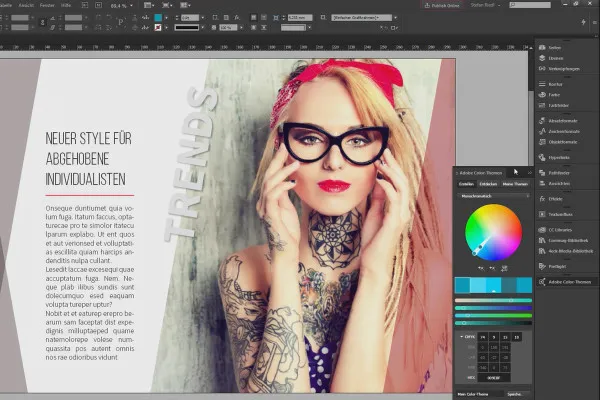Click the stroke weight input field
Image resolution: width=600 pixels, height=400 pixels.
[x=190, y=18]
